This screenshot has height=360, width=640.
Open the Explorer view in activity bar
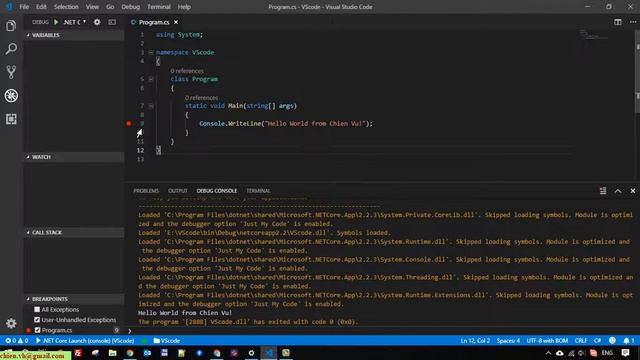point(11,26)
